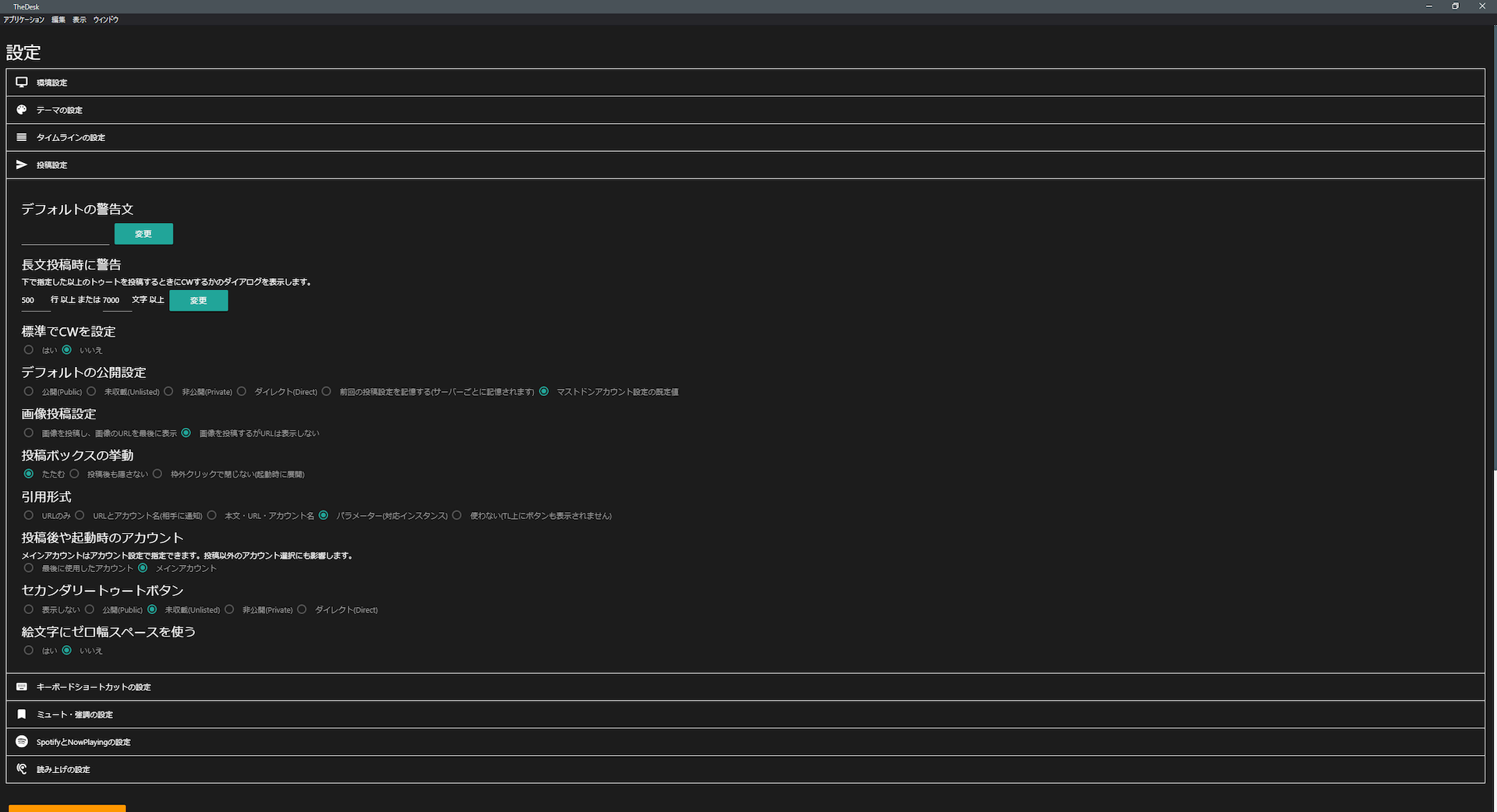Screen dimensions: 1497x812
Task: Select はい under 標準でCWを設定
Action: (29, 350)
